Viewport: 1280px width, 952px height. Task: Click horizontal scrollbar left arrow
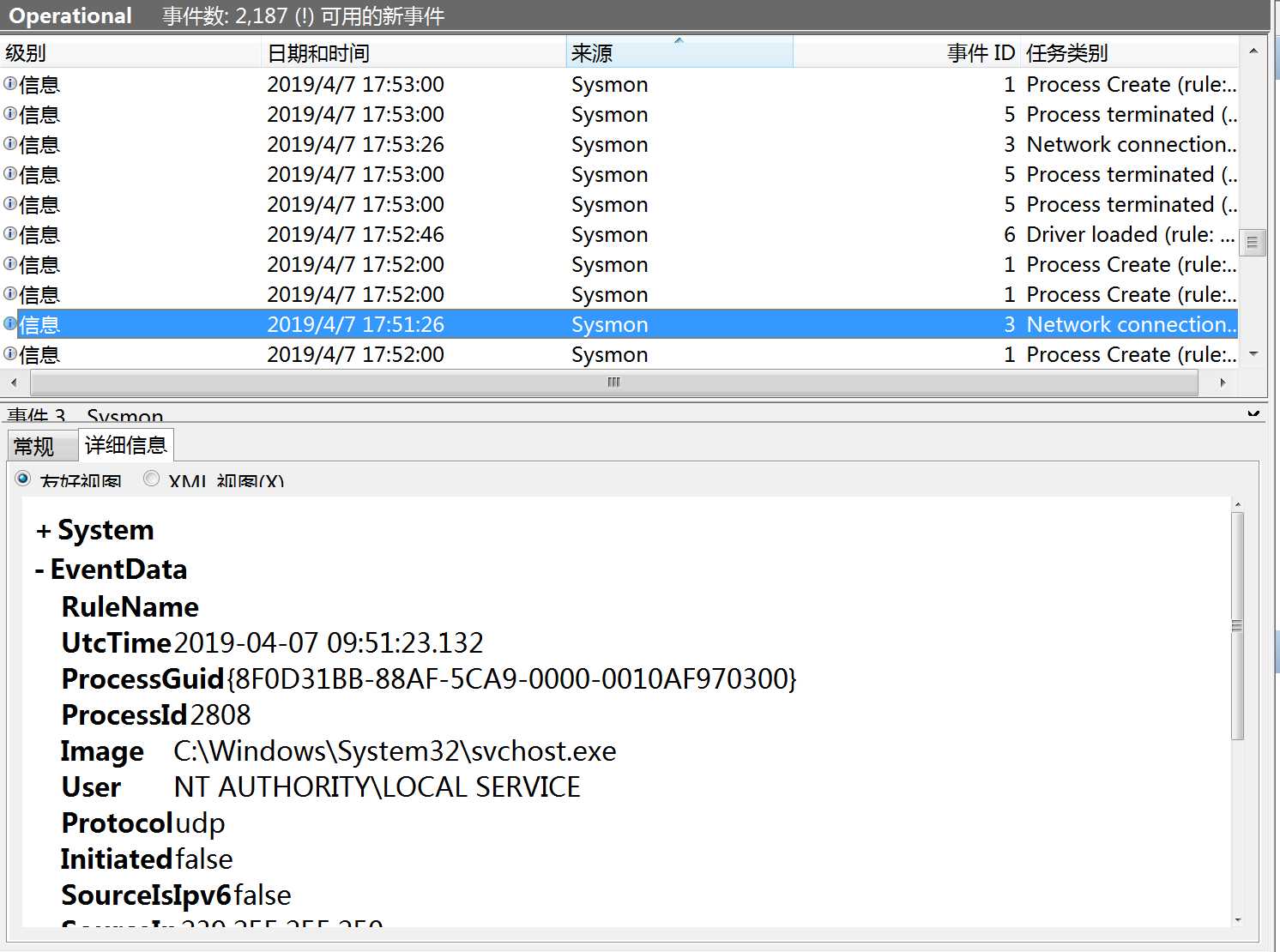click(x=13, y=383)
